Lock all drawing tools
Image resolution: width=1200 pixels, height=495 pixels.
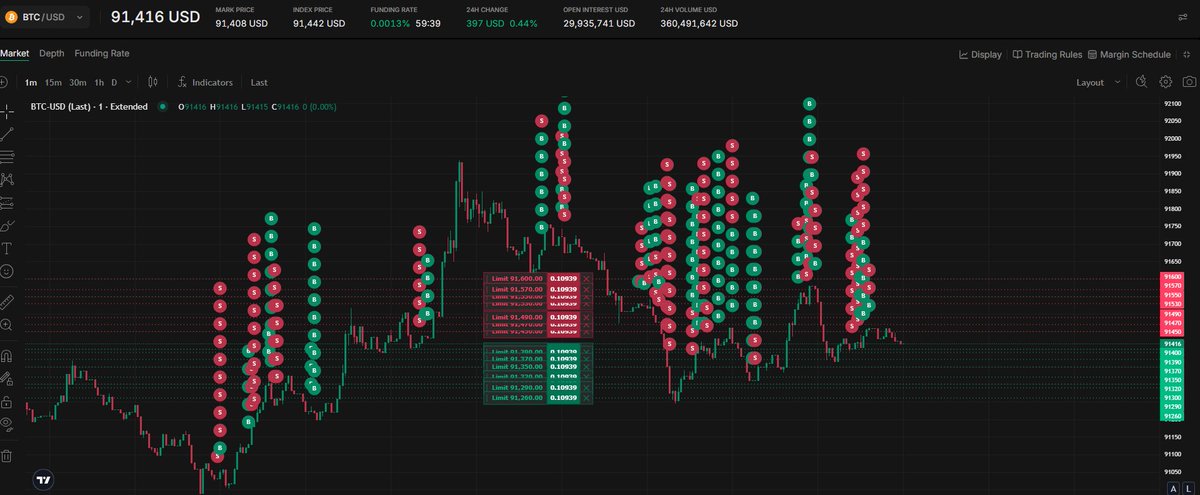coord(7,401)
